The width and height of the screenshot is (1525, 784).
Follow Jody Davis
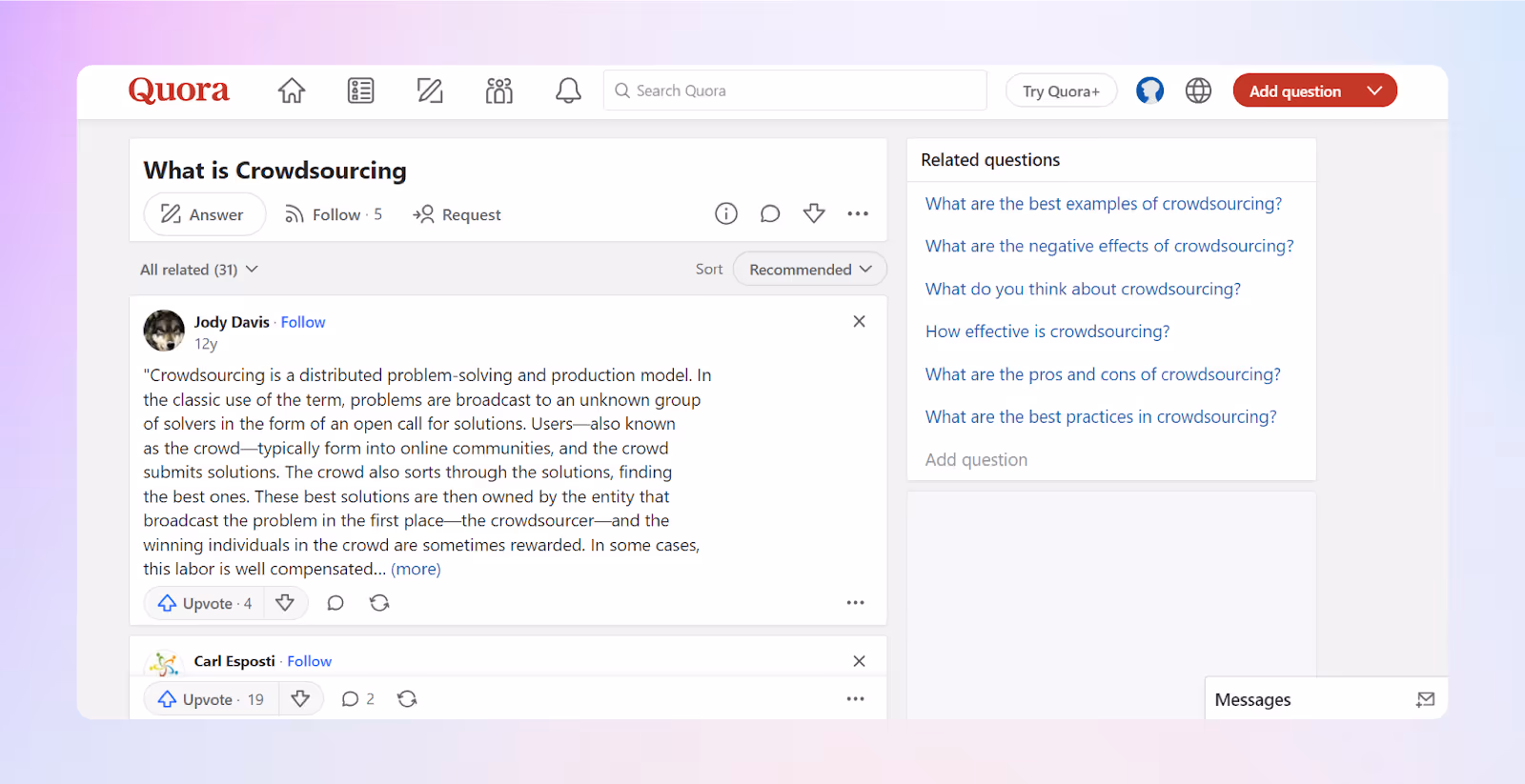[x=303, y=322]
